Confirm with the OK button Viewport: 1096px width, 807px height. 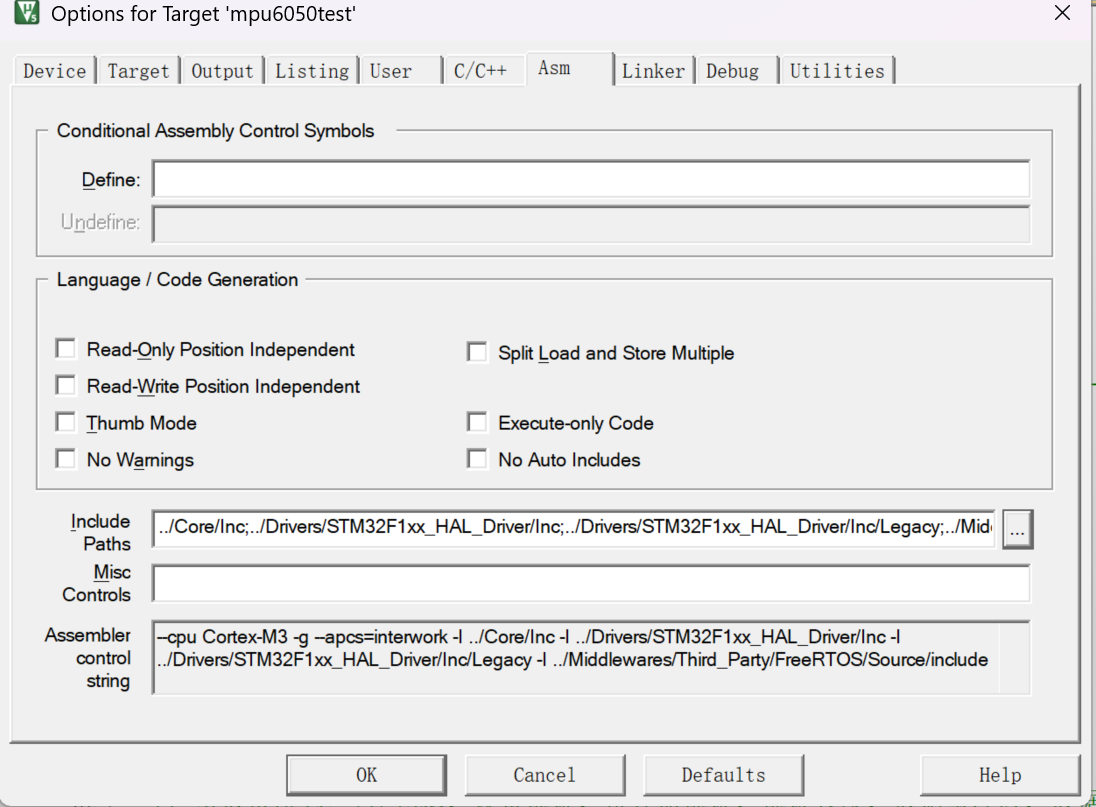pyautogui.click(x=366, y=775)
